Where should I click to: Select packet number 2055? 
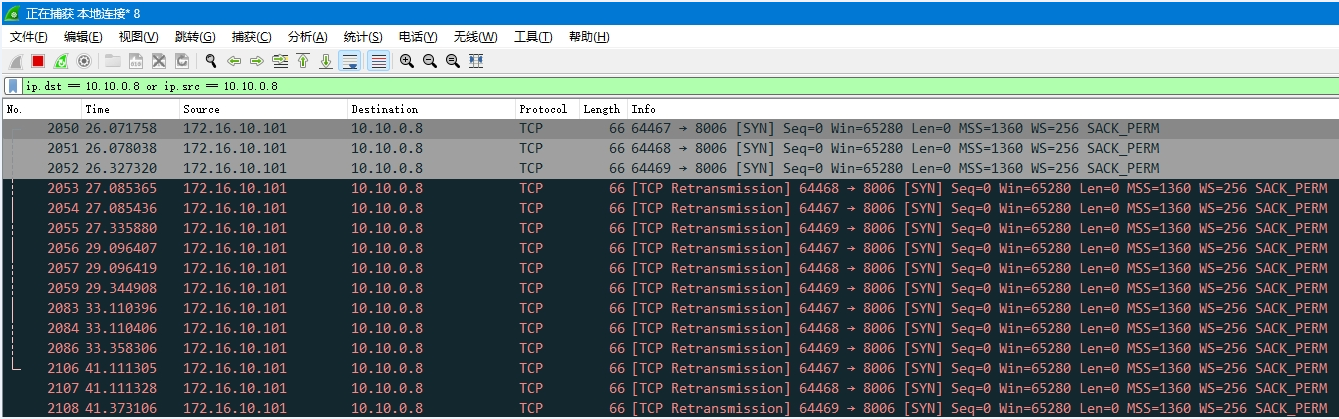pyautogui.click(x=670, y=228)
